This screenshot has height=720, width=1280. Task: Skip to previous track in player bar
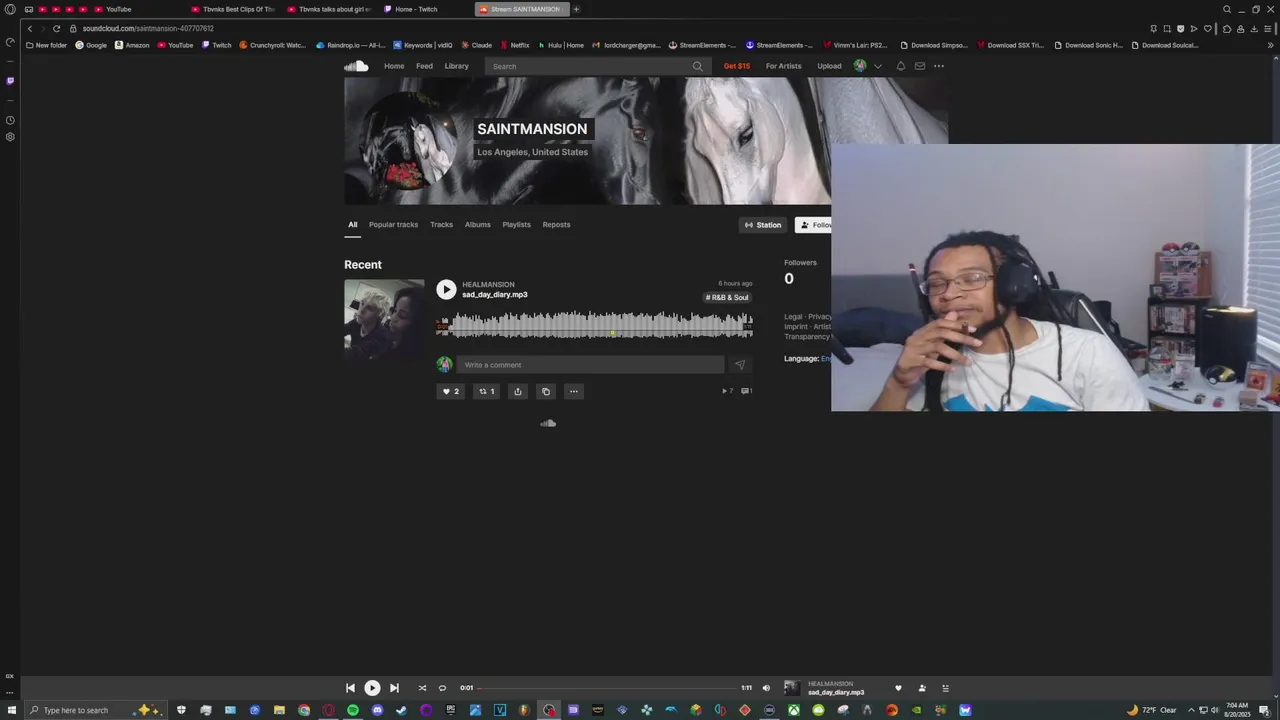(350, 688)
